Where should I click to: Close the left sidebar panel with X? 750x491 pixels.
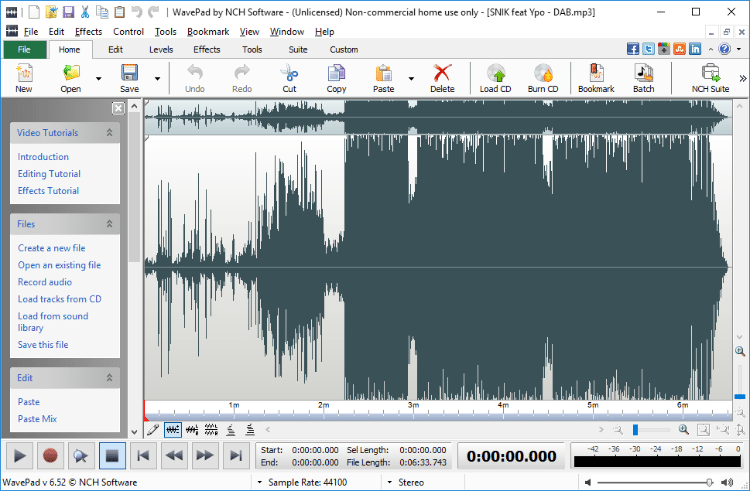pos(118,108)
